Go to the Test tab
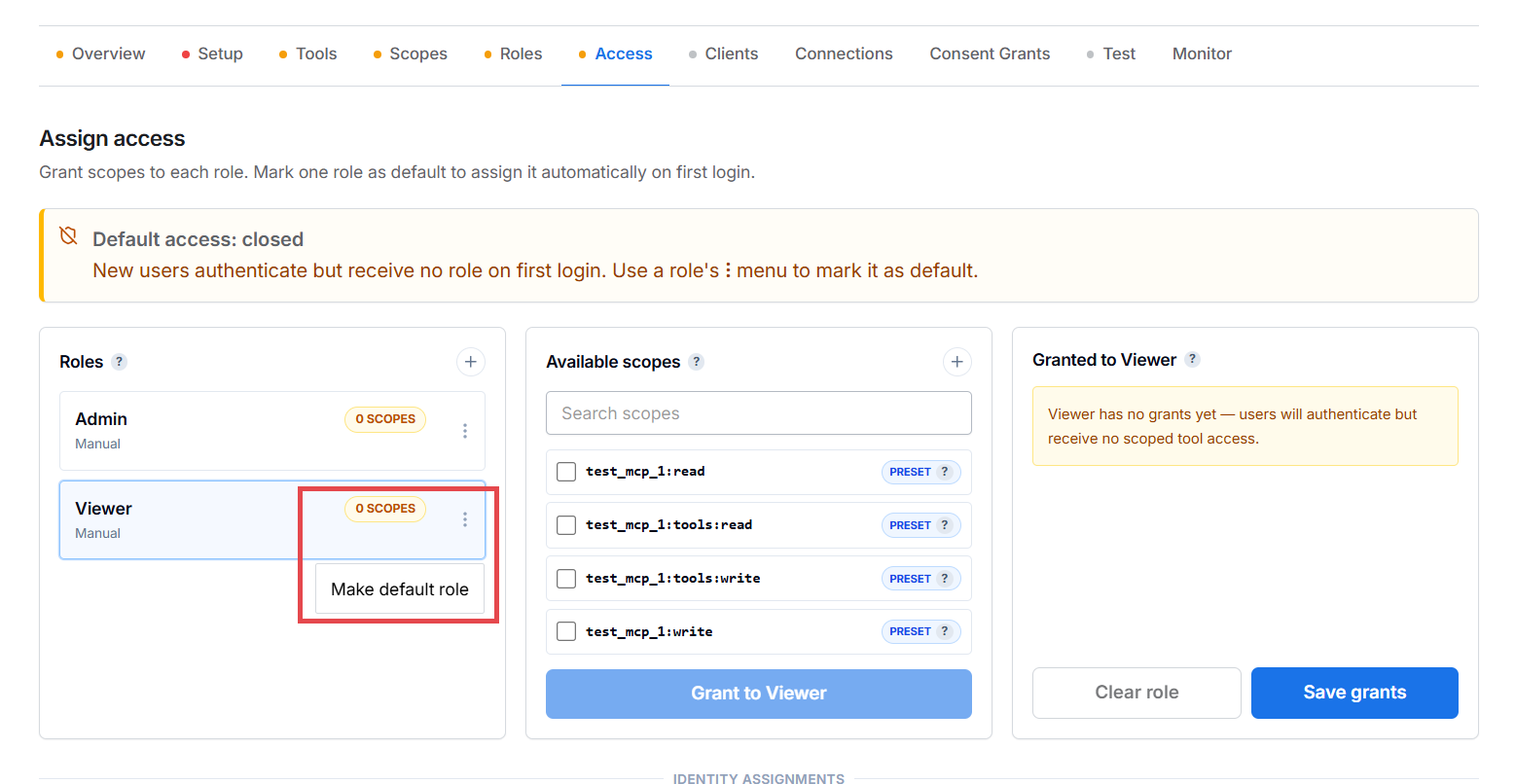 (x=1111, y=53)
